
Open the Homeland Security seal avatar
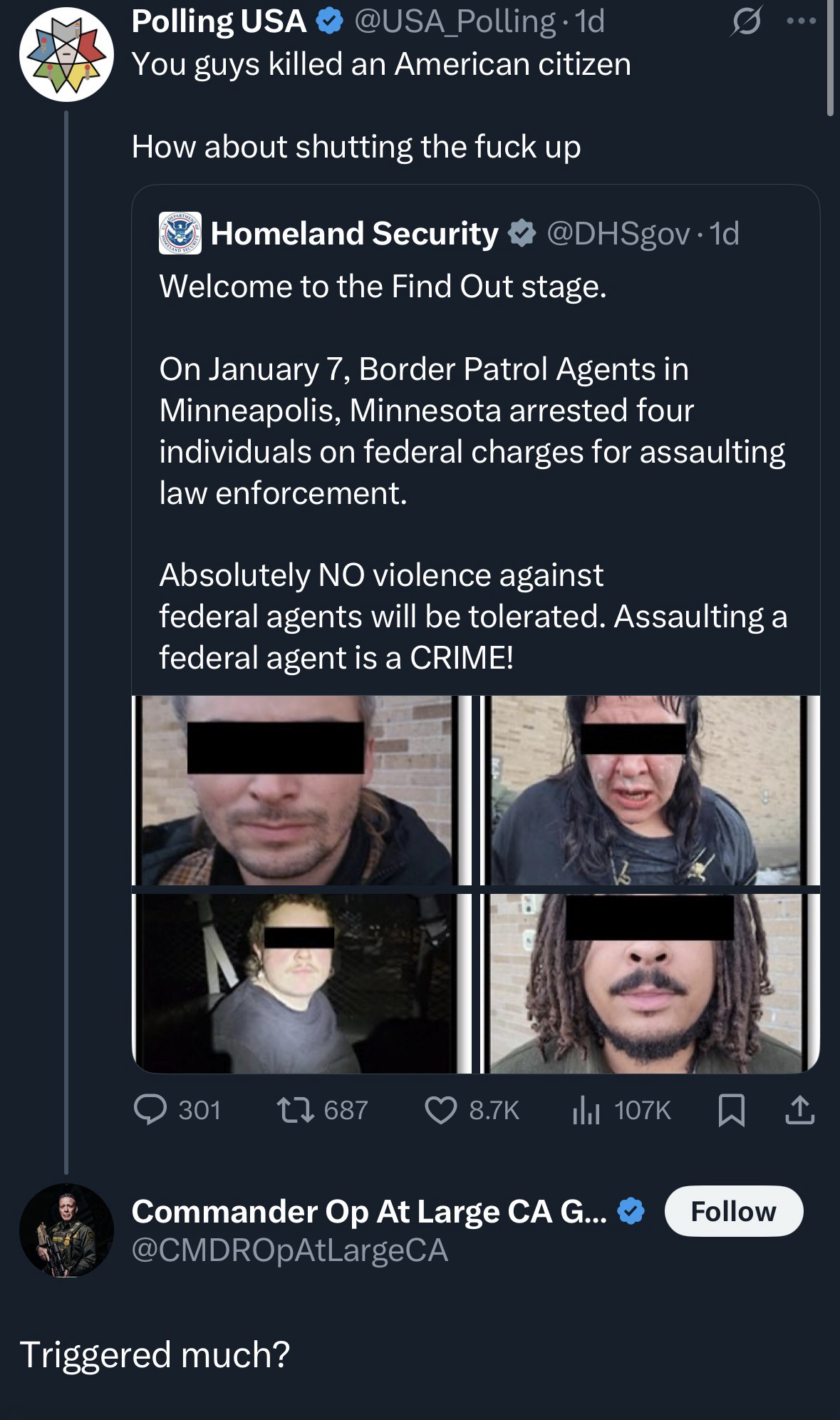pyautogui.click(x=180, y=233)
